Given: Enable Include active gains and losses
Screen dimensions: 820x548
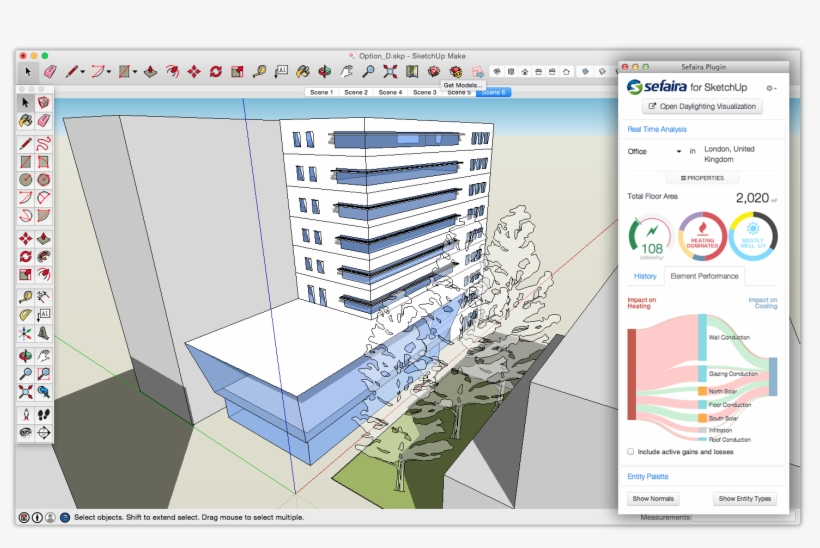Looking at the screenshot, I should pyautogui.click(x=631, y=451).
